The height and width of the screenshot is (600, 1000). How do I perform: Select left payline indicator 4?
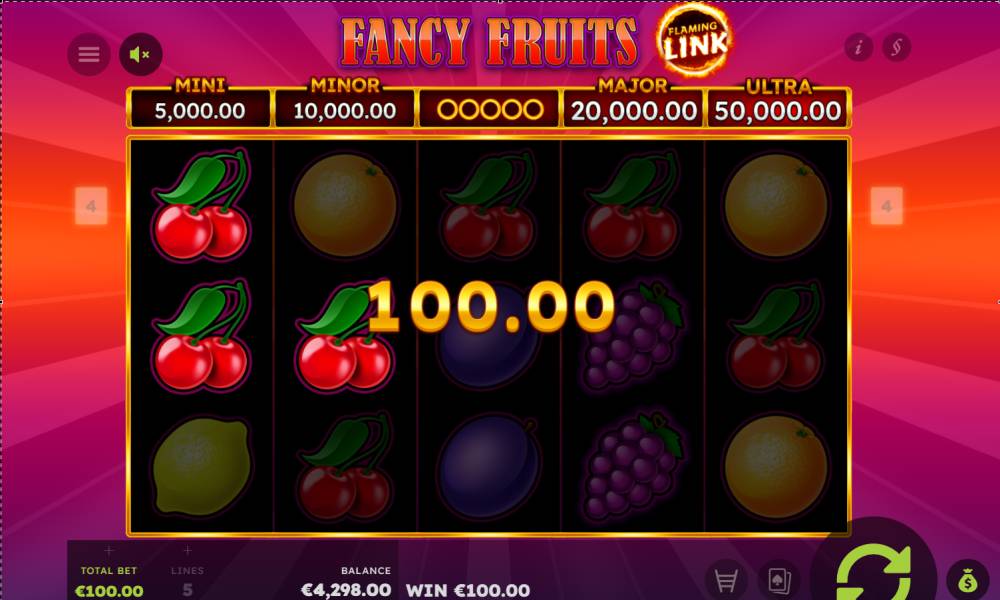click(x=91, y=206)
